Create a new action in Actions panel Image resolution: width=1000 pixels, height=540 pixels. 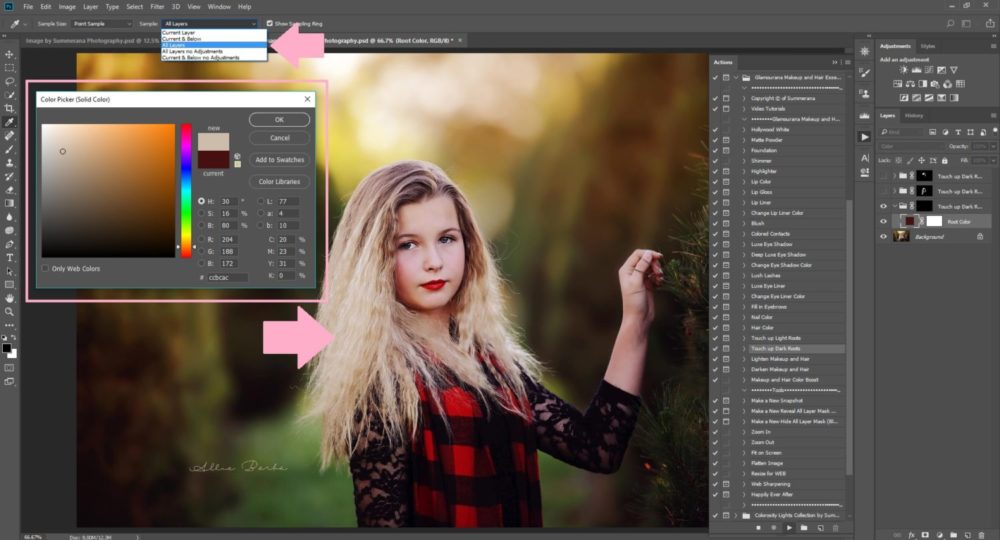(x=820, y=528)
